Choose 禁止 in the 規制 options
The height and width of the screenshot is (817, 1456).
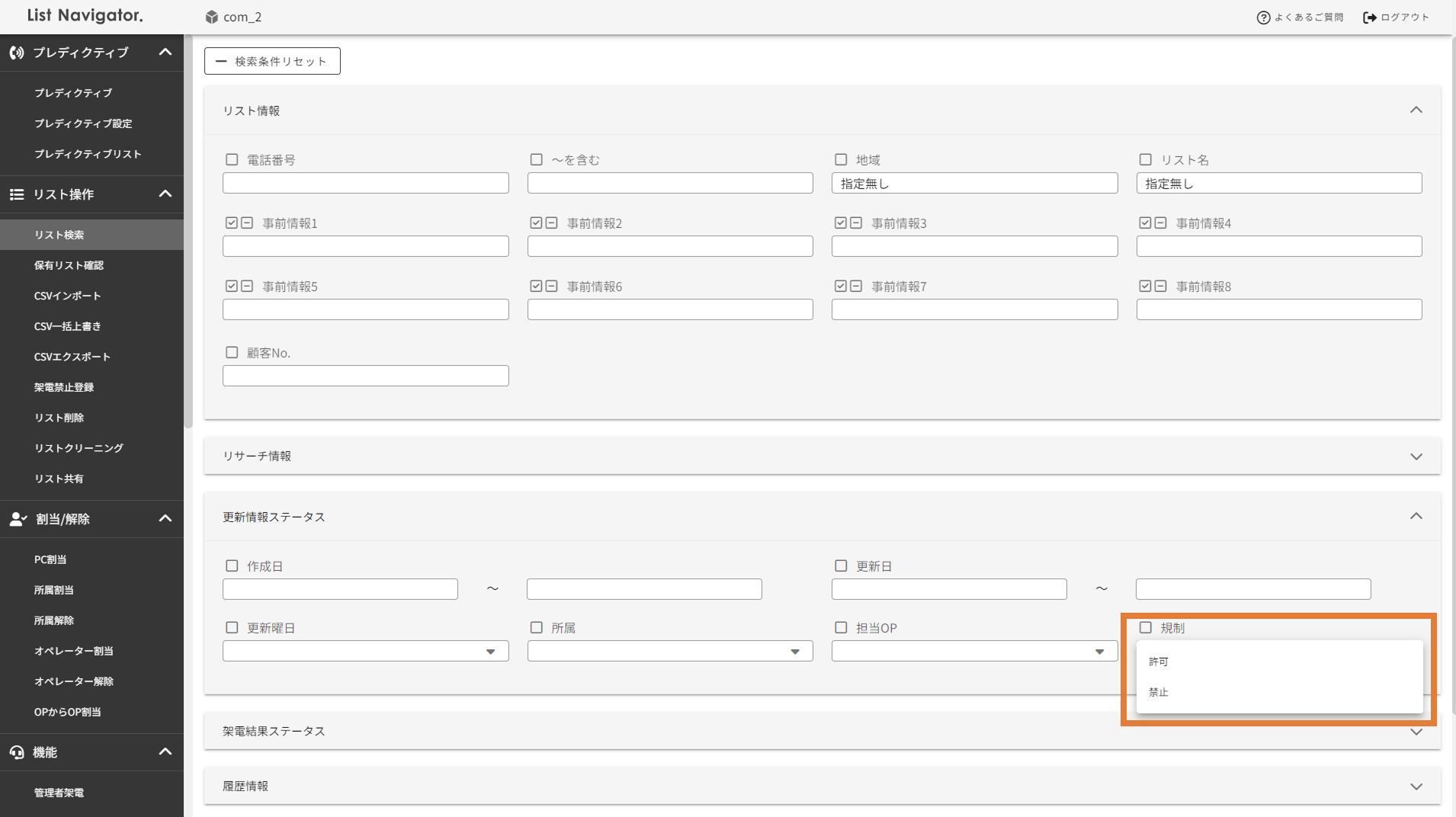click(1159, 692)
